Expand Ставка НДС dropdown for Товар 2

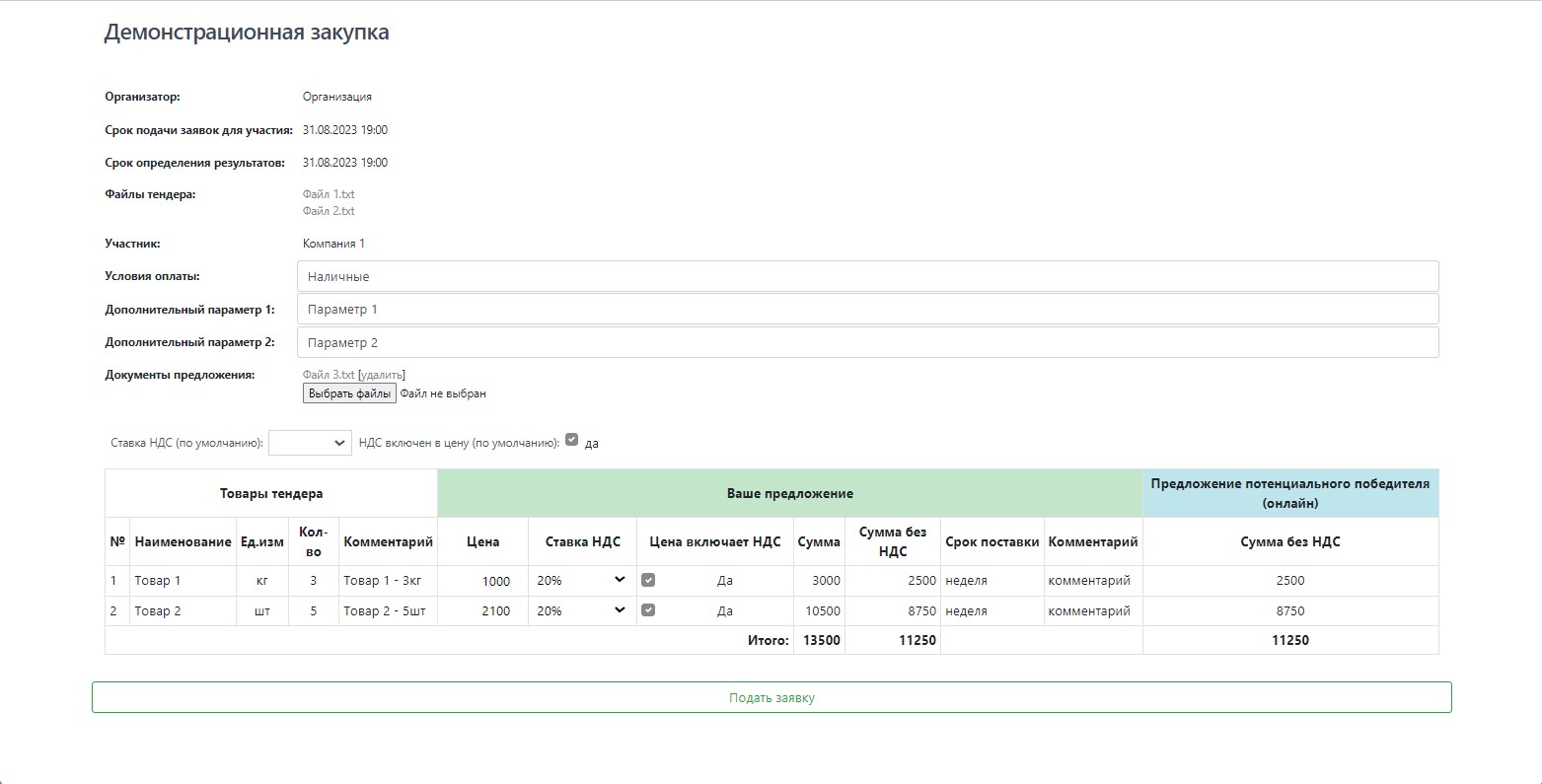tap(581, 610)
